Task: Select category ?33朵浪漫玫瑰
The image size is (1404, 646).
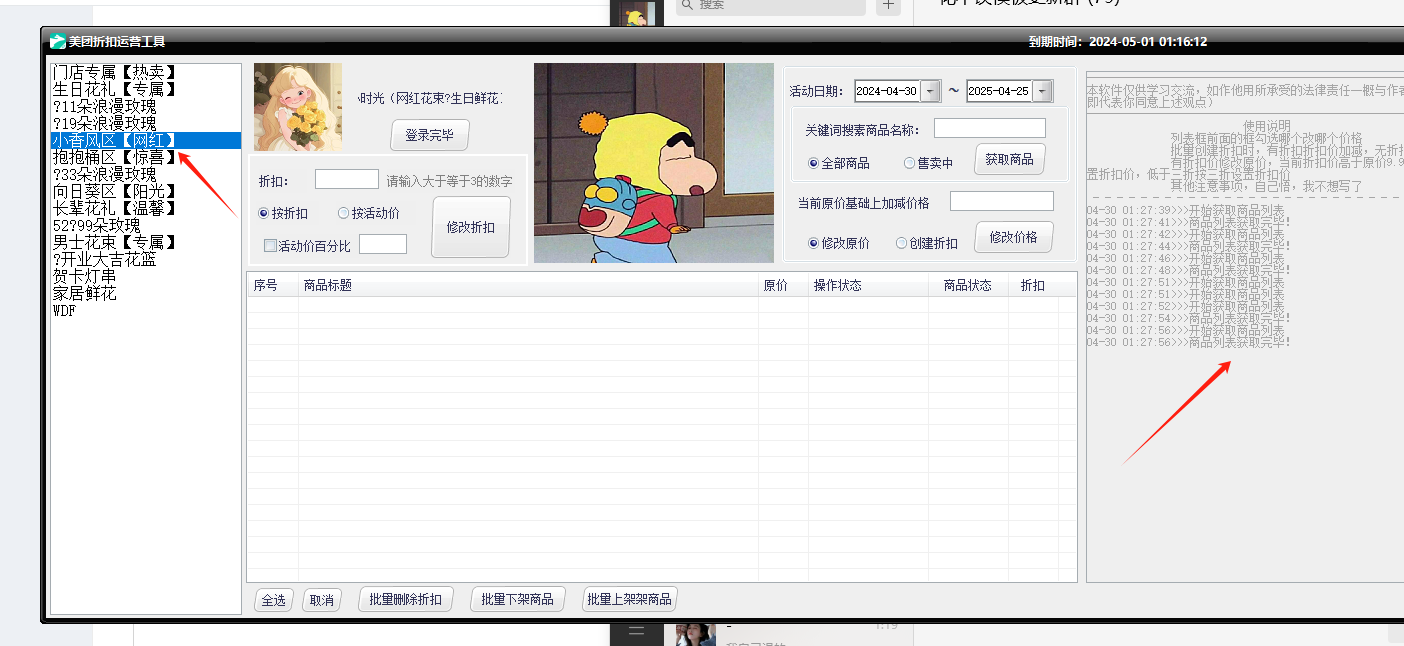Action: coord(146,174)
